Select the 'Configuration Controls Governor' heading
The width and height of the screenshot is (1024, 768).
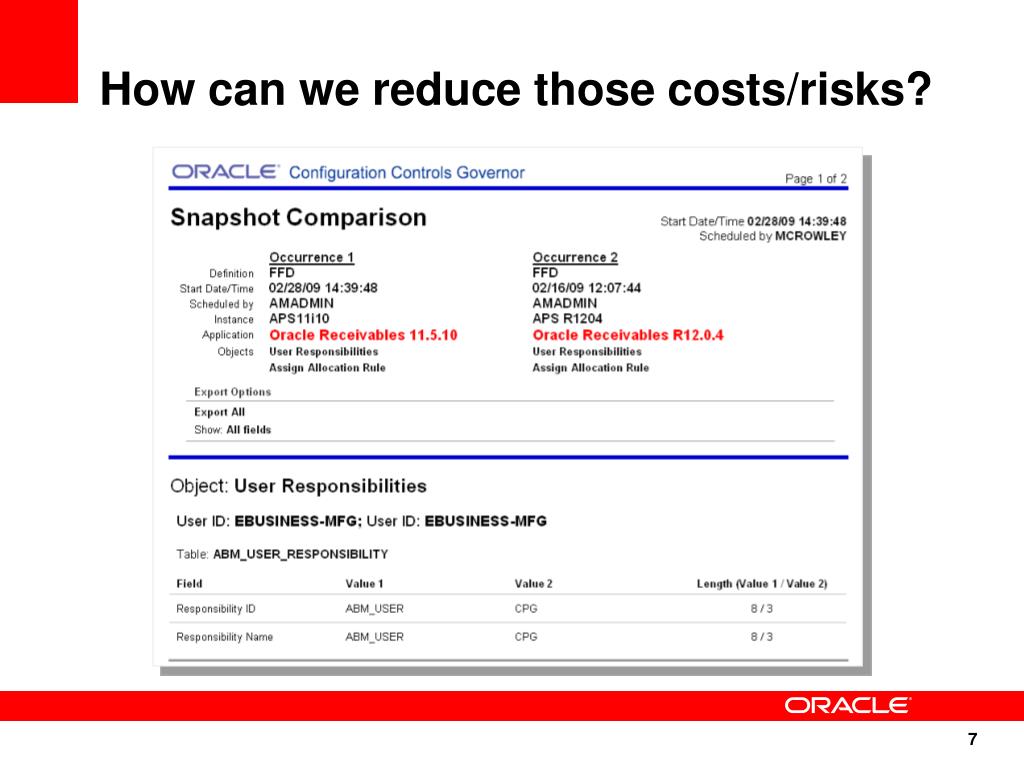coord(406,172)
